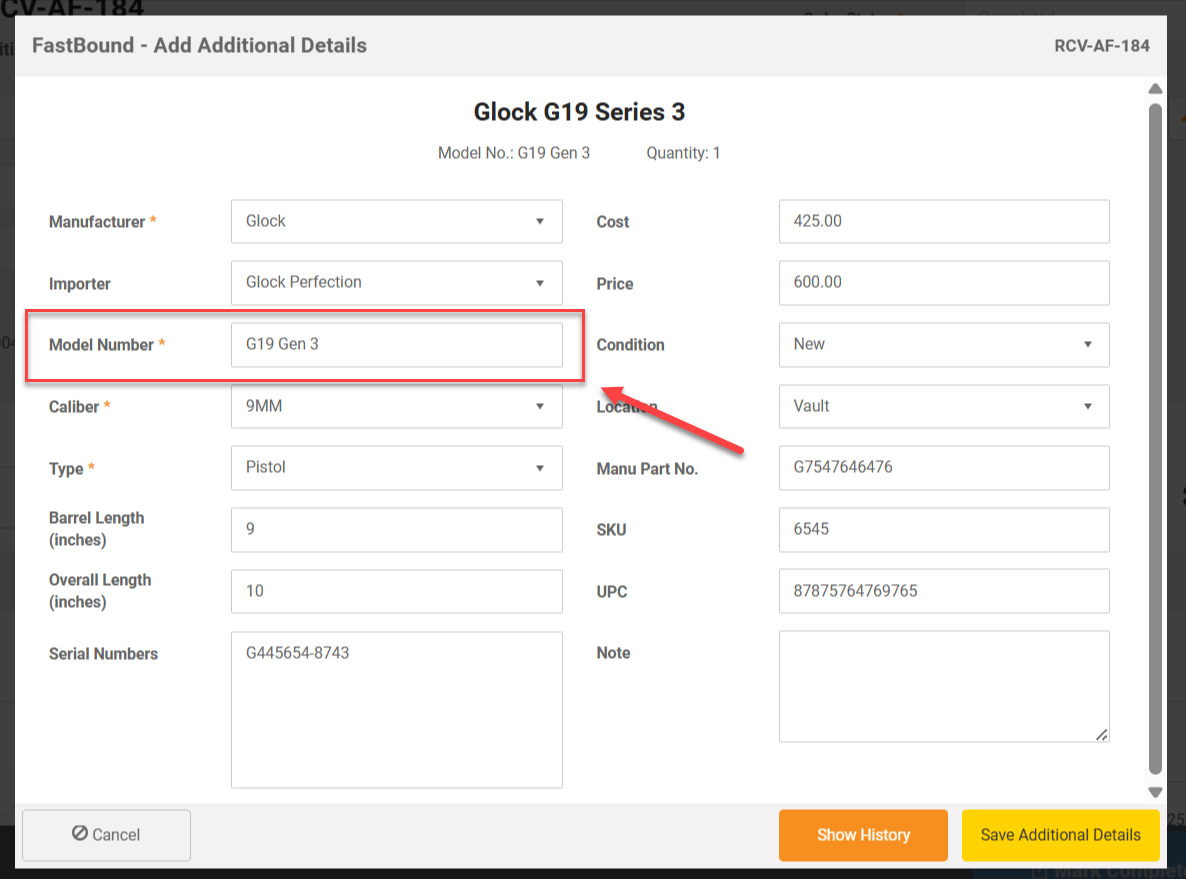Click the Serial Numbers field label
The width and height of the screenshot is (1186, 879).
[x=104, y=654]
